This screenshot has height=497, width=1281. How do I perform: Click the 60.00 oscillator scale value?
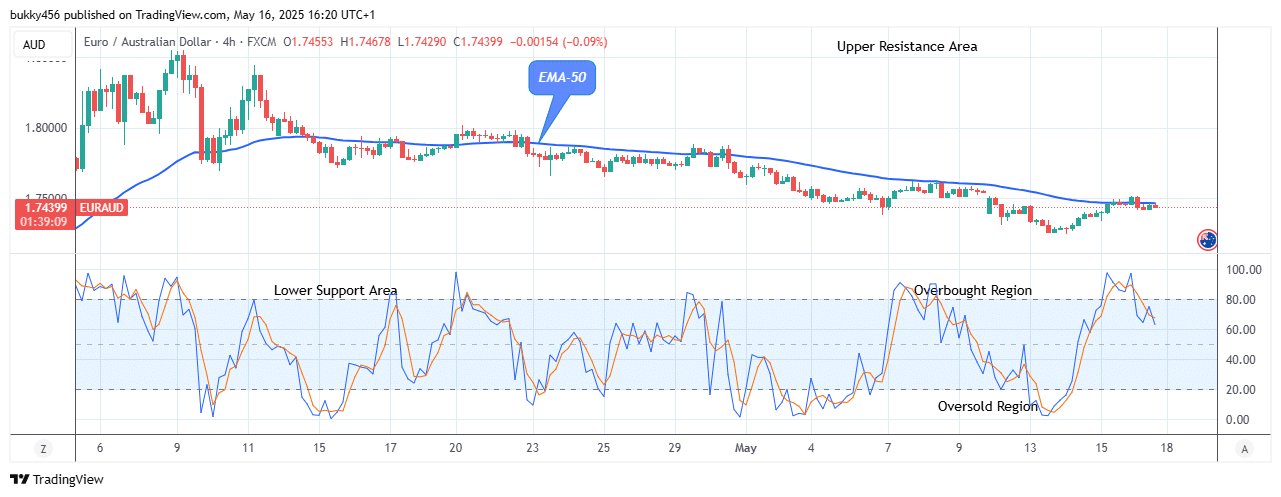1240,330
